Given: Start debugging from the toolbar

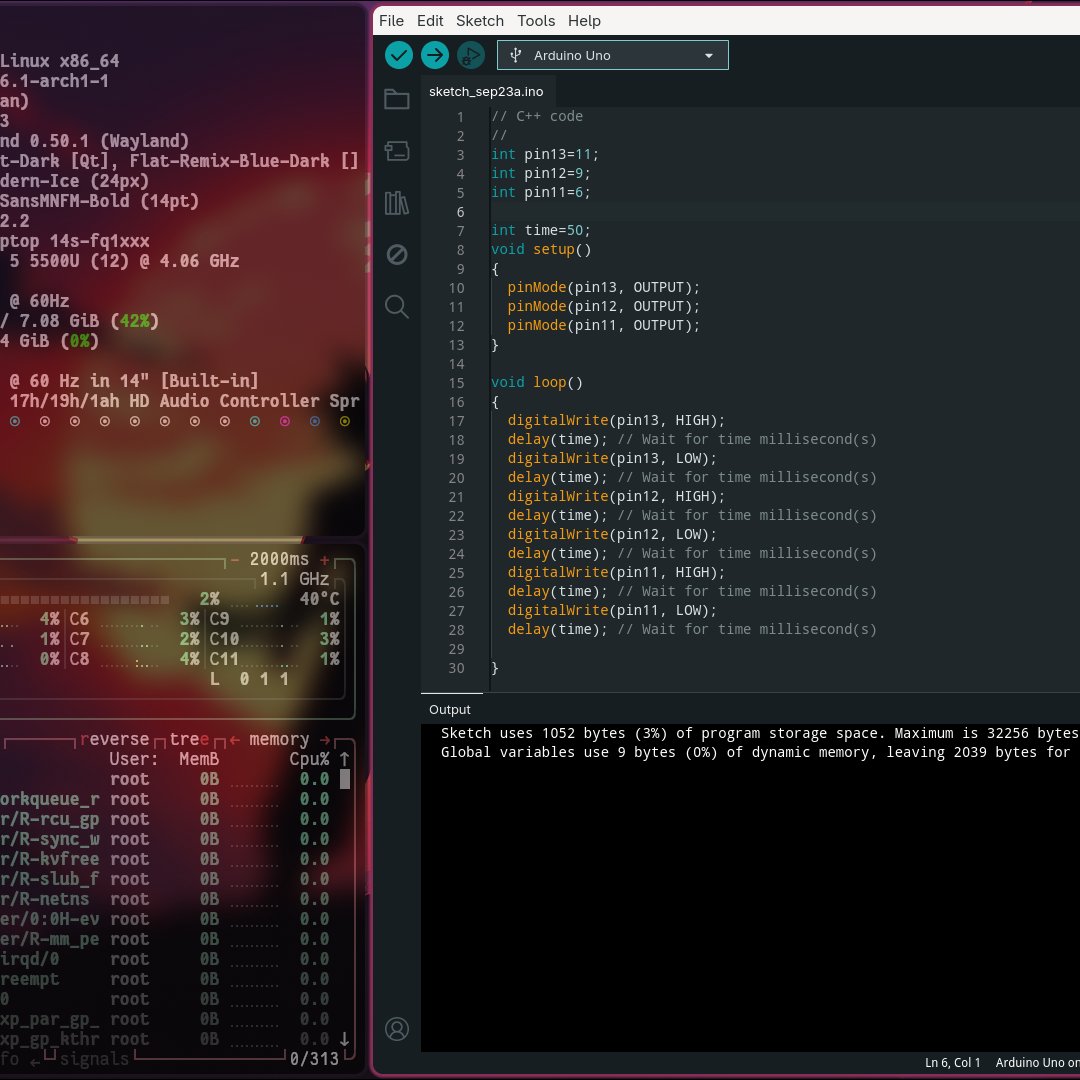Looking at the screenshot, I should click(470, 55).
